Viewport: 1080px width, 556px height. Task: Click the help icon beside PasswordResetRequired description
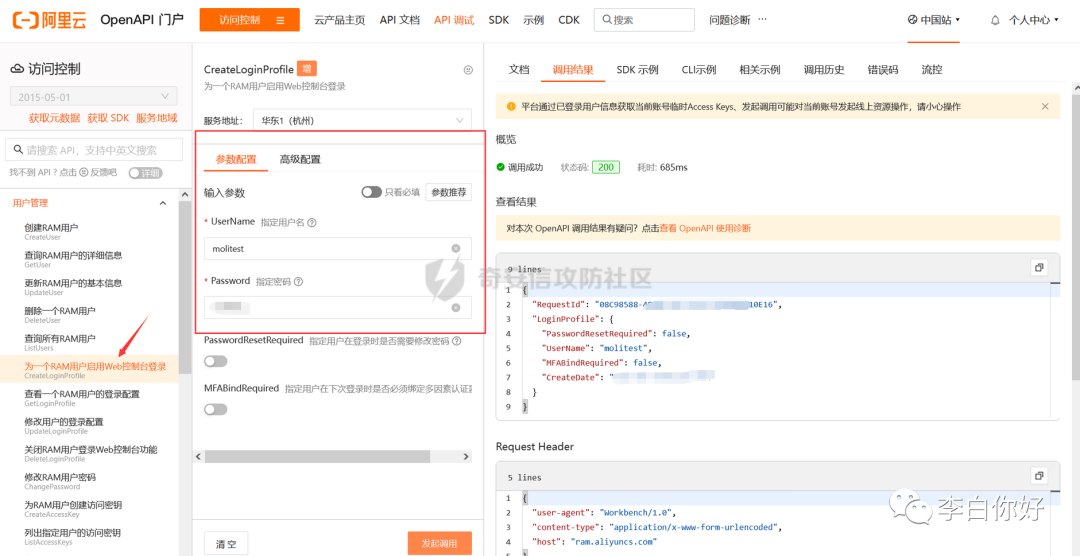[456, 341]
